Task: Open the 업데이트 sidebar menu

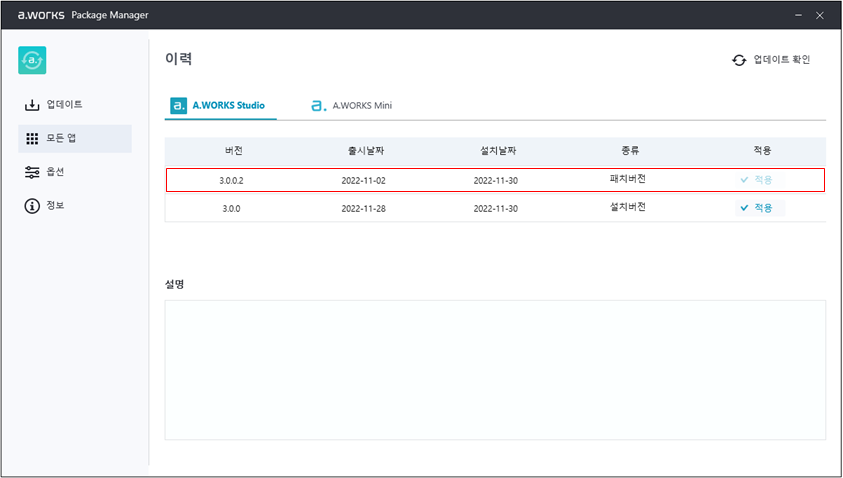Action: tap(75, 105)
